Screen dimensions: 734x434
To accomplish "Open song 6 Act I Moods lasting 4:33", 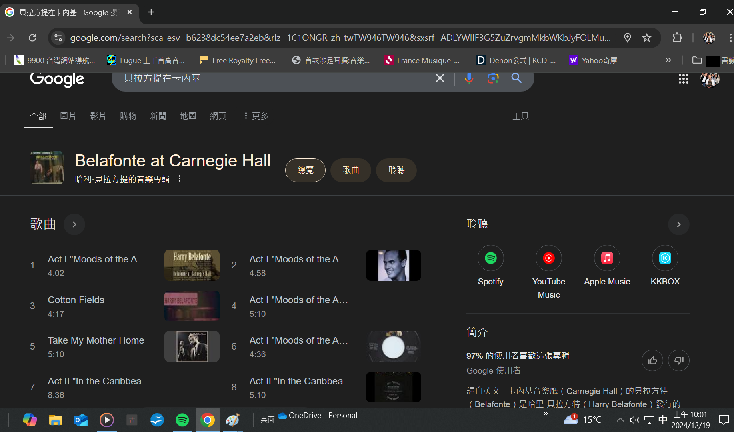I will [298, 340].
